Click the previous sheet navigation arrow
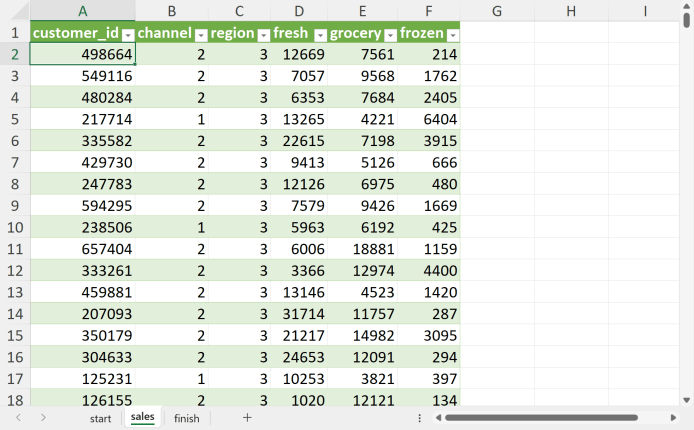Viewport: 694px width, 430px height. point(18,418)
